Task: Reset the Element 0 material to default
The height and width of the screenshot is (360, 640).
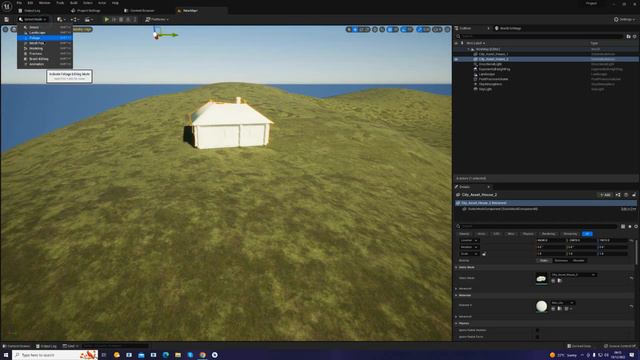Action: click(631, 306)
